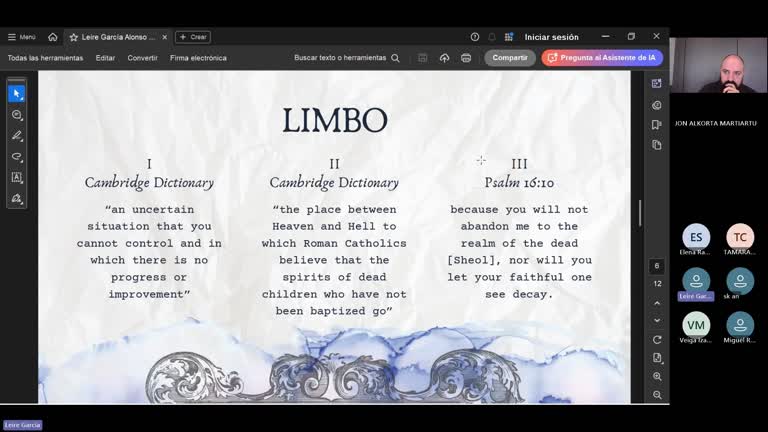Click the zoom in magnifier
Screen dimensions: 768x432
coord(657,377)
